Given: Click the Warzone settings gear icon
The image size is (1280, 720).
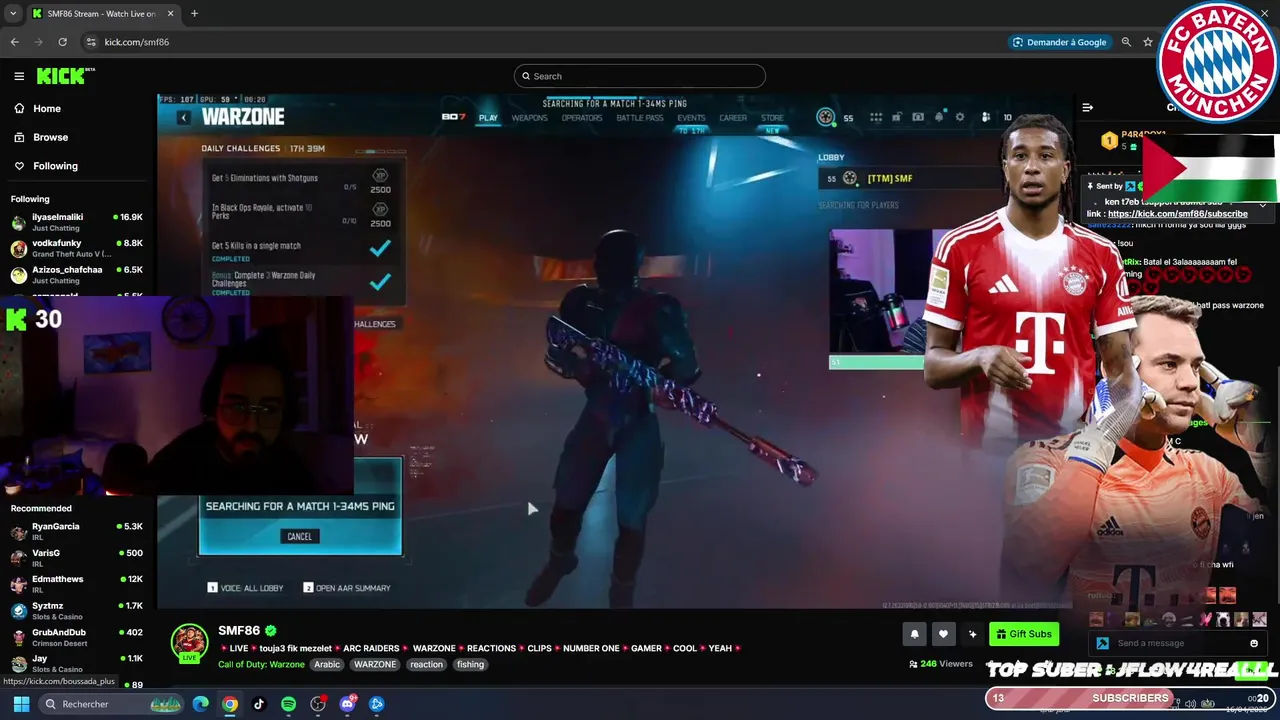Looking at the screenshot, I should pyautogui.click(x=960, y=117).
